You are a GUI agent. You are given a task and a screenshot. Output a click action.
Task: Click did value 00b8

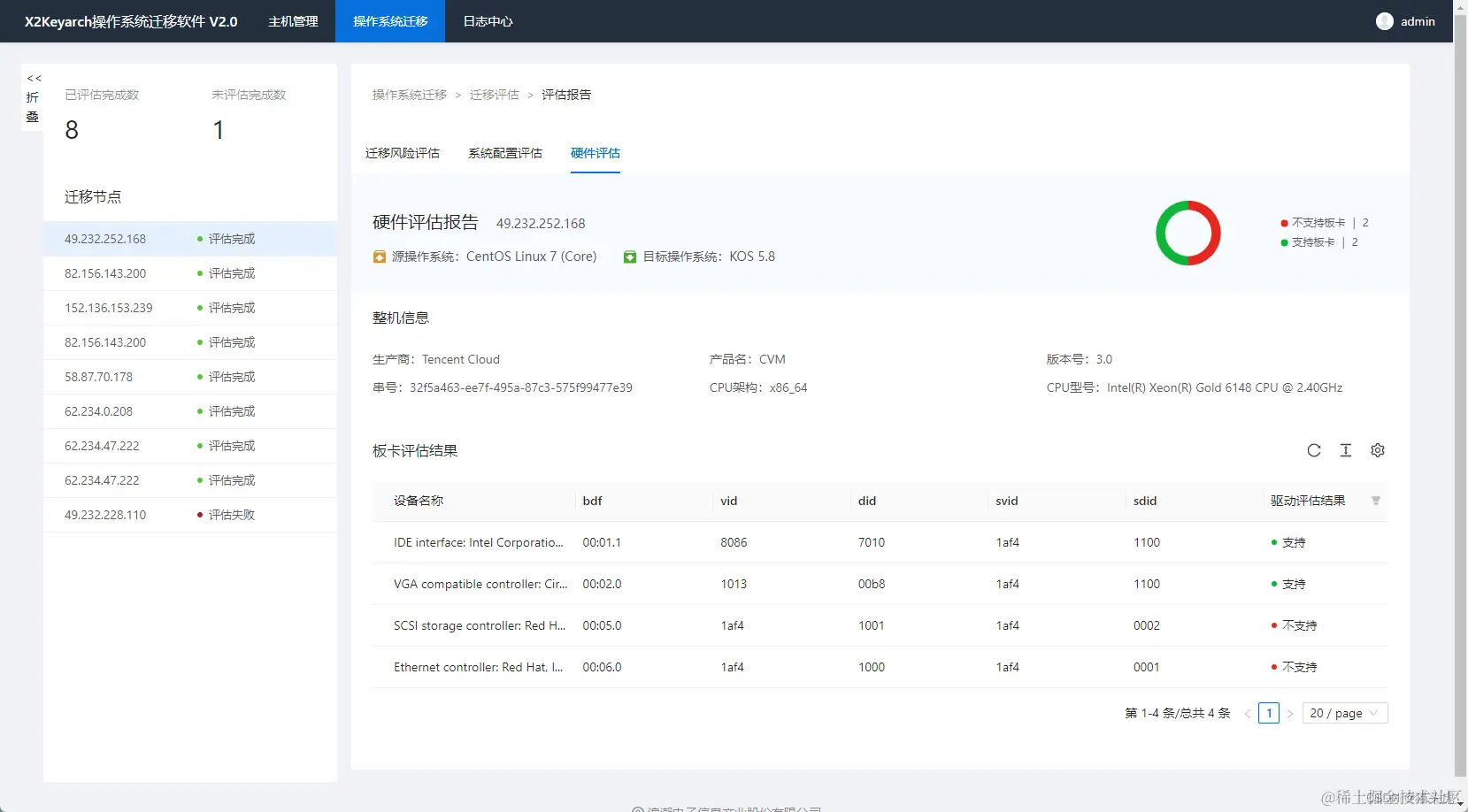(872, 584)
